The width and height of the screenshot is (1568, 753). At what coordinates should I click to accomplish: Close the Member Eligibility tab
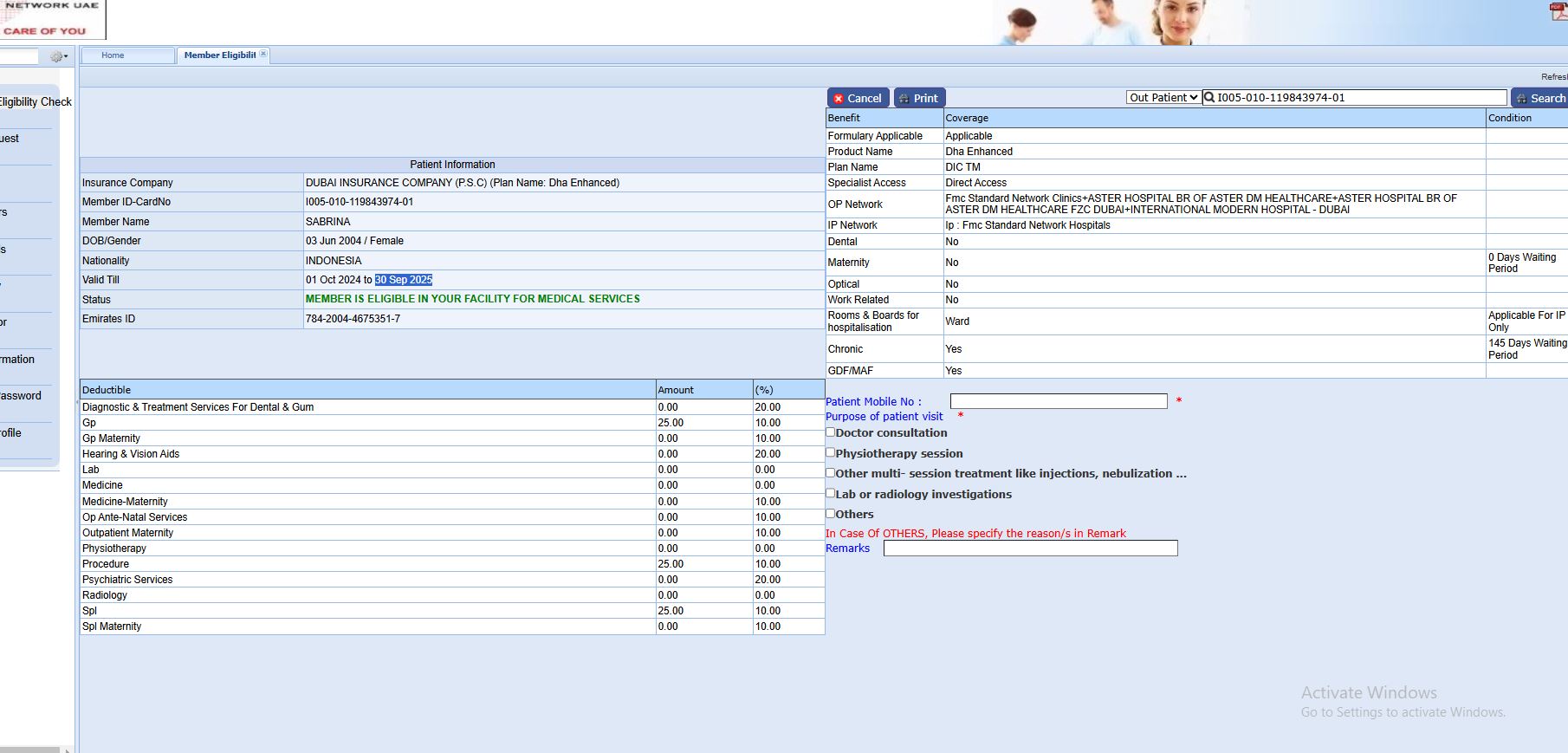(263, 54)
